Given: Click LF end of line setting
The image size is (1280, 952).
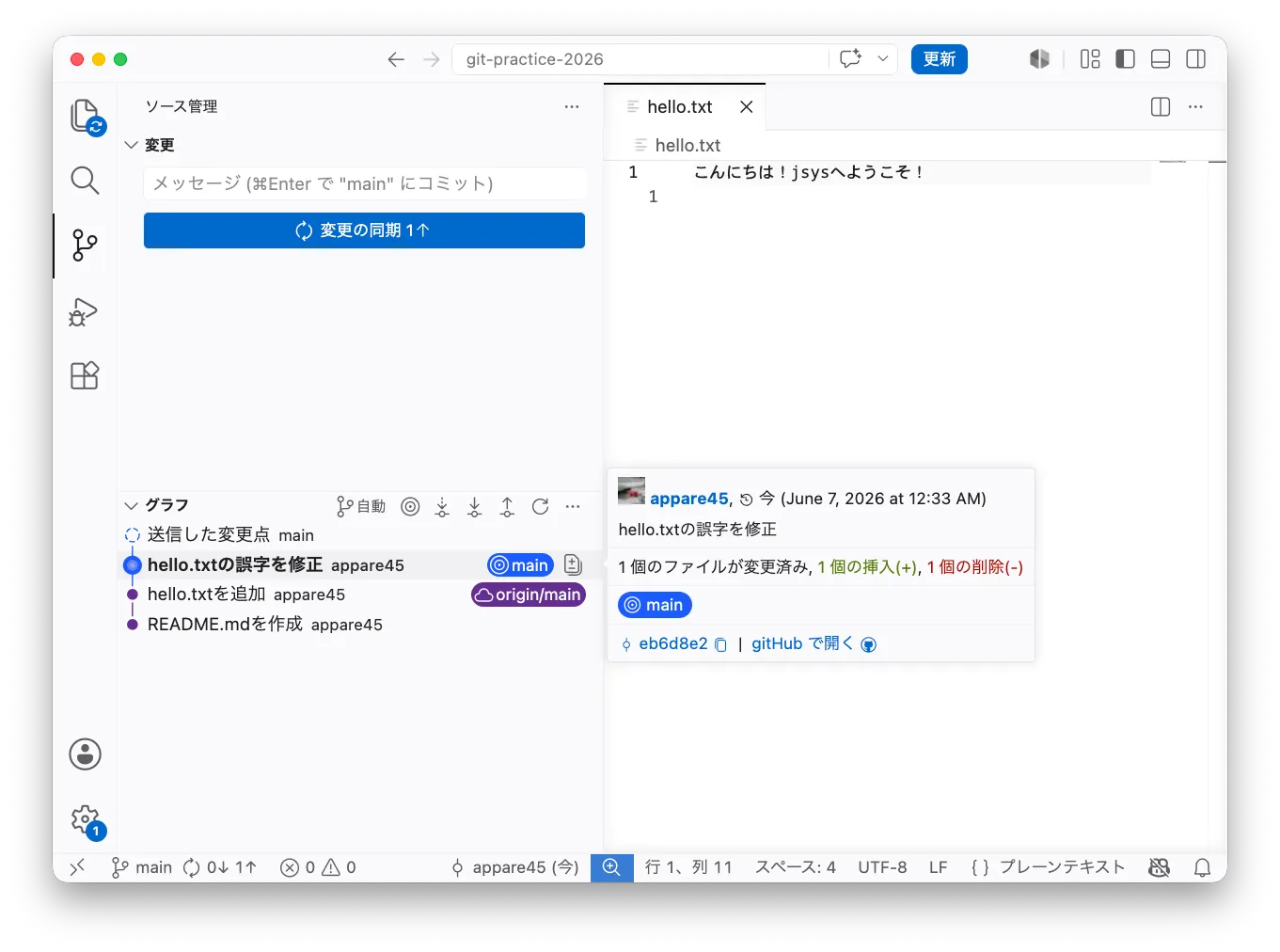Looking at the screenshot, I should [x=938, y=867].
